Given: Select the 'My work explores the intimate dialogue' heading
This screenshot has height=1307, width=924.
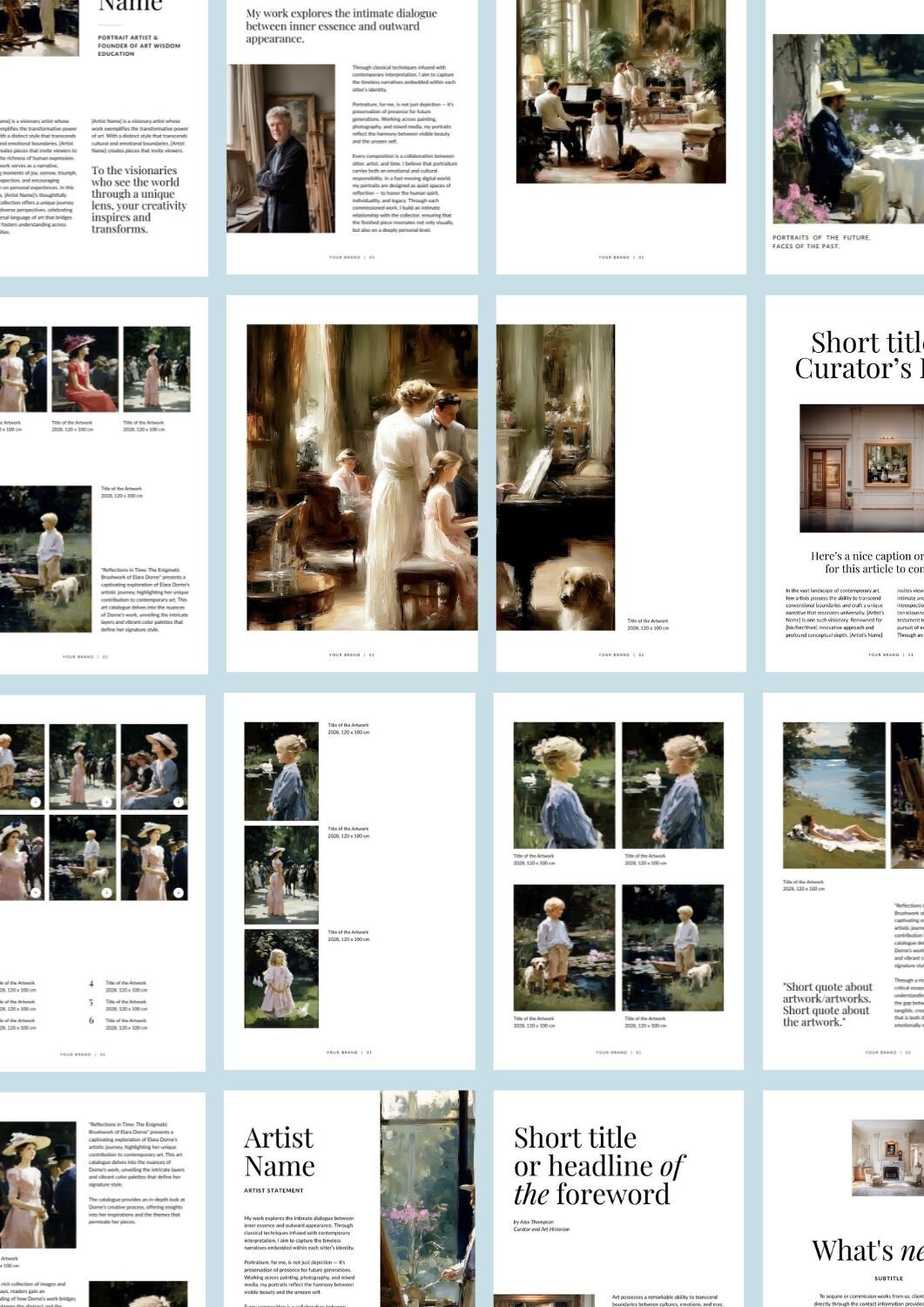Looking at the screenshot, I should tap(341, 26).
